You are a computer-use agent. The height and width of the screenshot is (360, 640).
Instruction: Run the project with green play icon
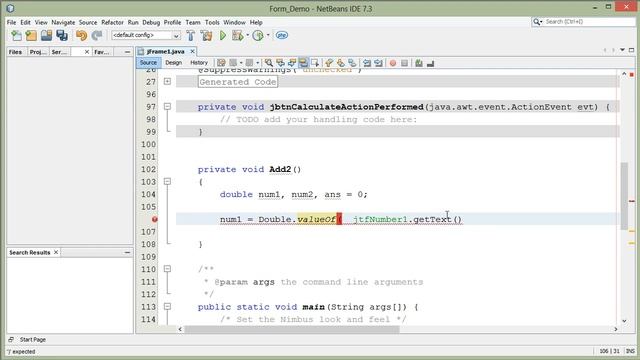[x=223, y=36]
